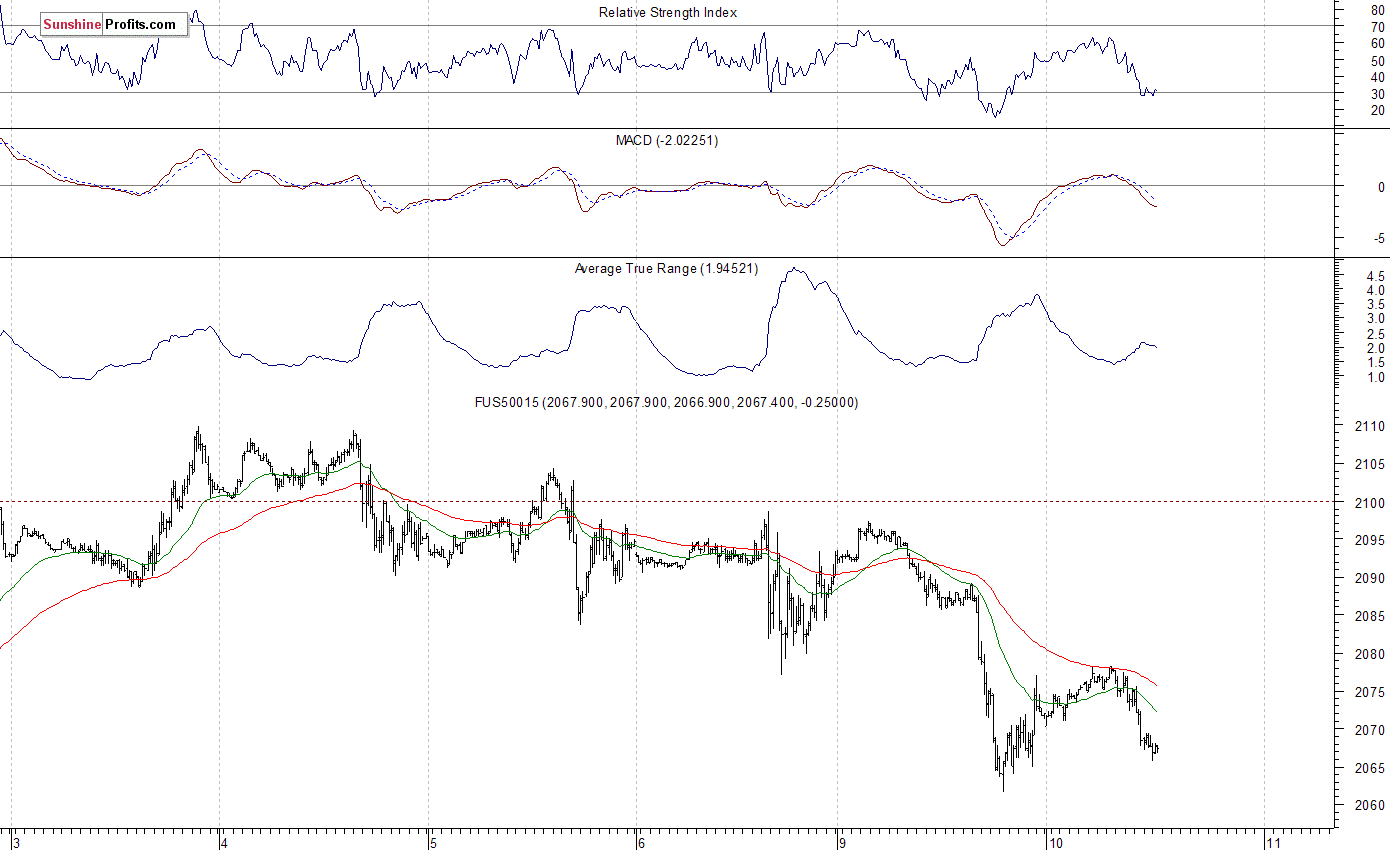Click the 60 label on RSI axis
1390x850 pixels.
click(1378, 43)
